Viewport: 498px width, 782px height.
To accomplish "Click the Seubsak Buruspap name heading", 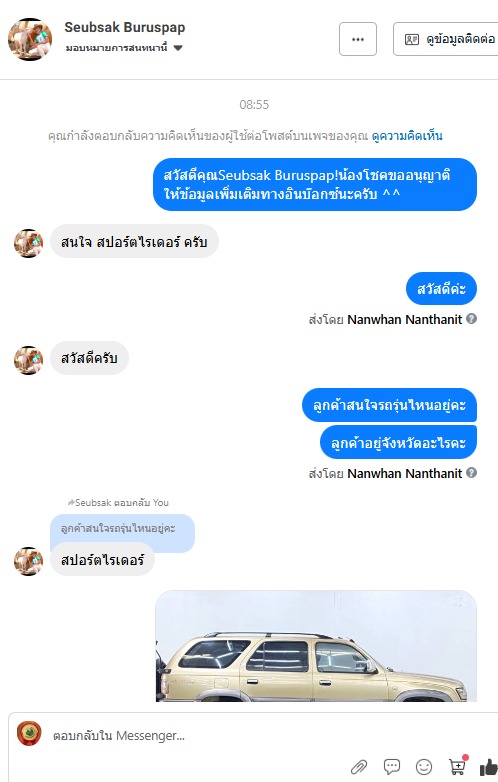I will tap(125, 27).
